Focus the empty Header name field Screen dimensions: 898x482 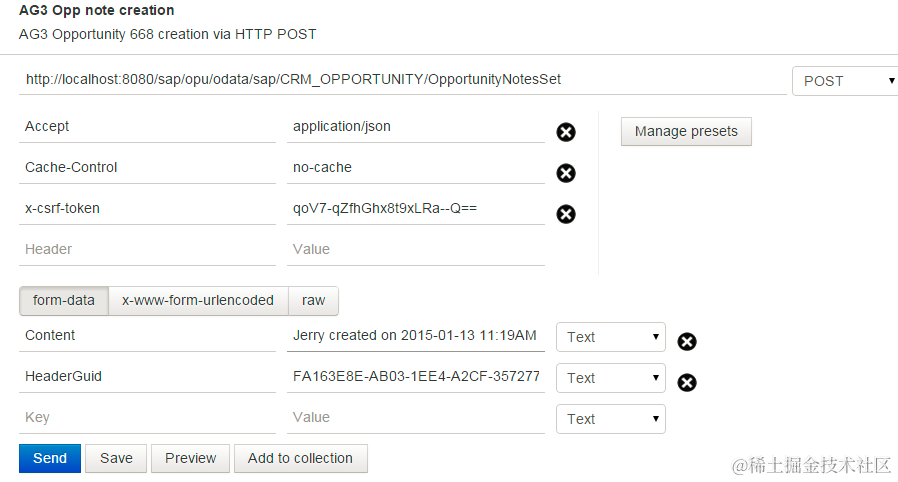click(x=147, y=250)
